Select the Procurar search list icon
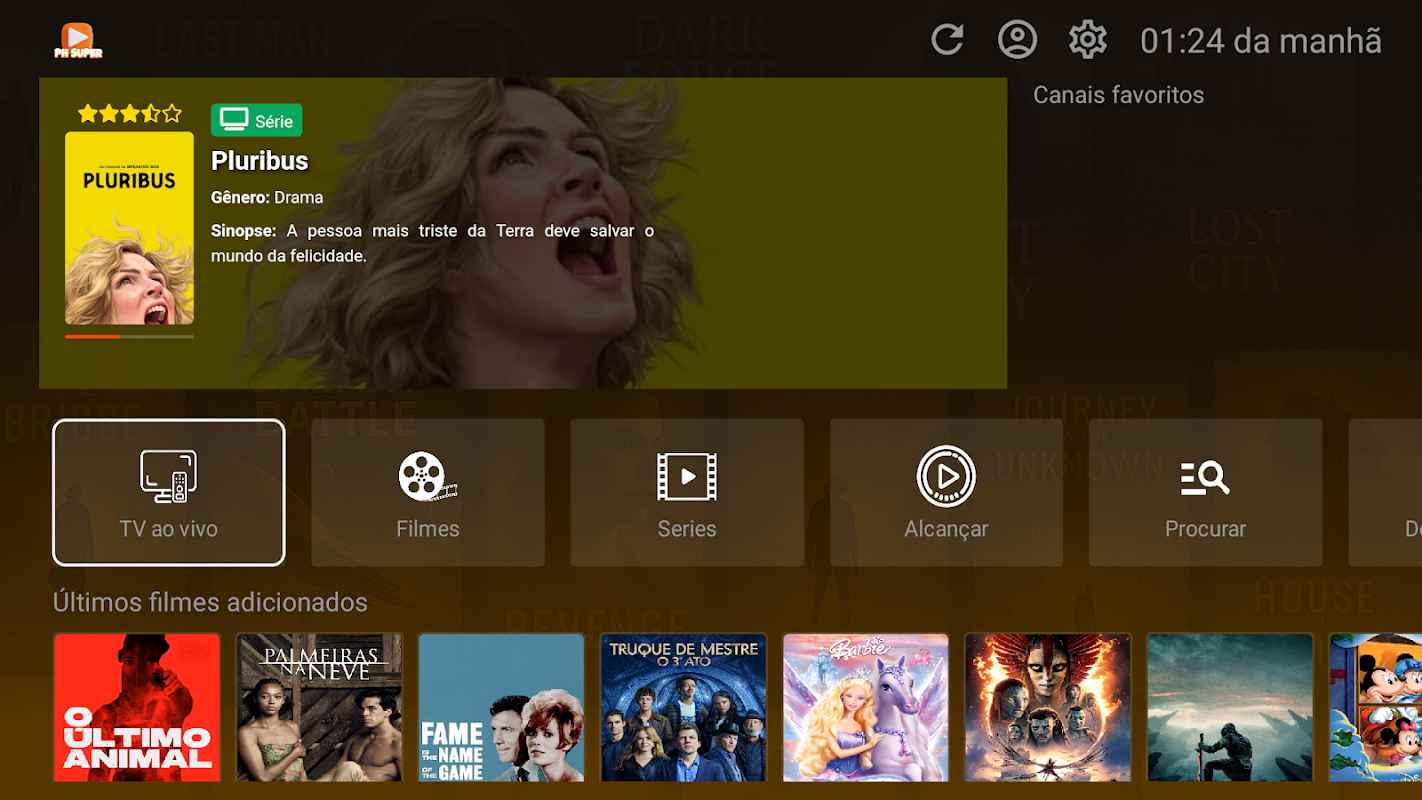 click(1205, 478)
